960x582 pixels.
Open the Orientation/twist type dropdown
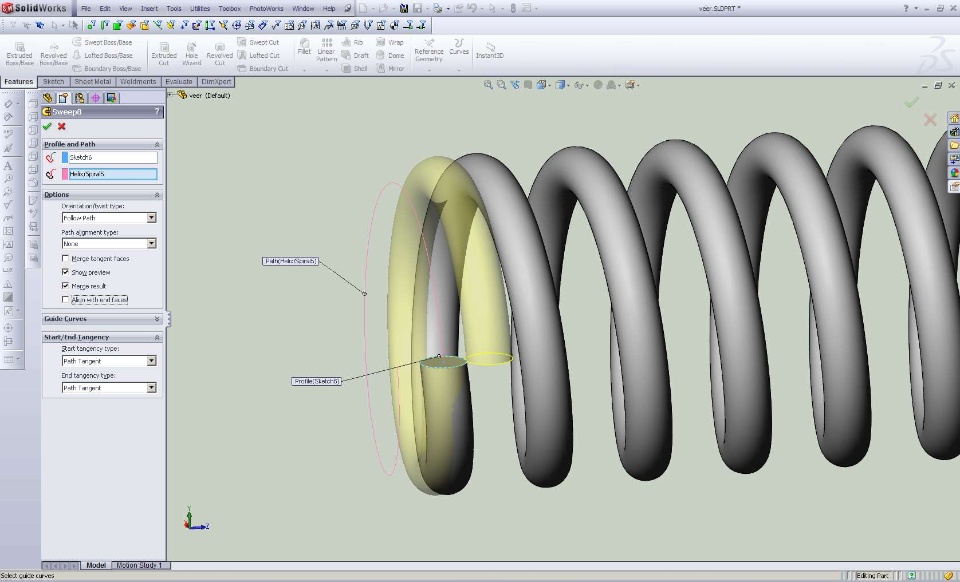[x=151, y=217]
